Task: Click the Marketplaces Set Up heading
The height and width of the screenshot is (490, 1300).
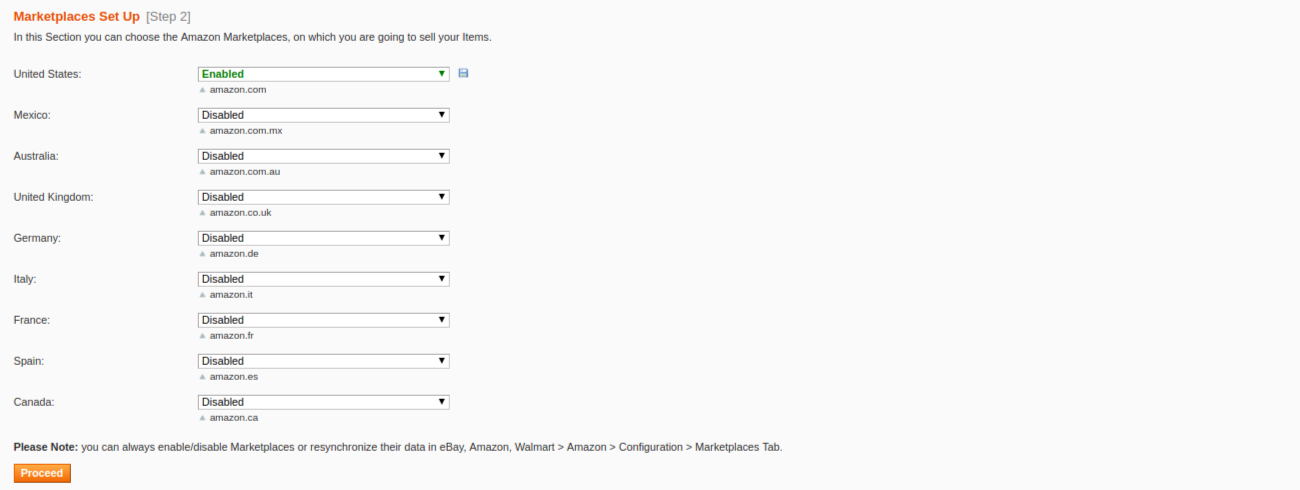Action: [x=76, y=17]
